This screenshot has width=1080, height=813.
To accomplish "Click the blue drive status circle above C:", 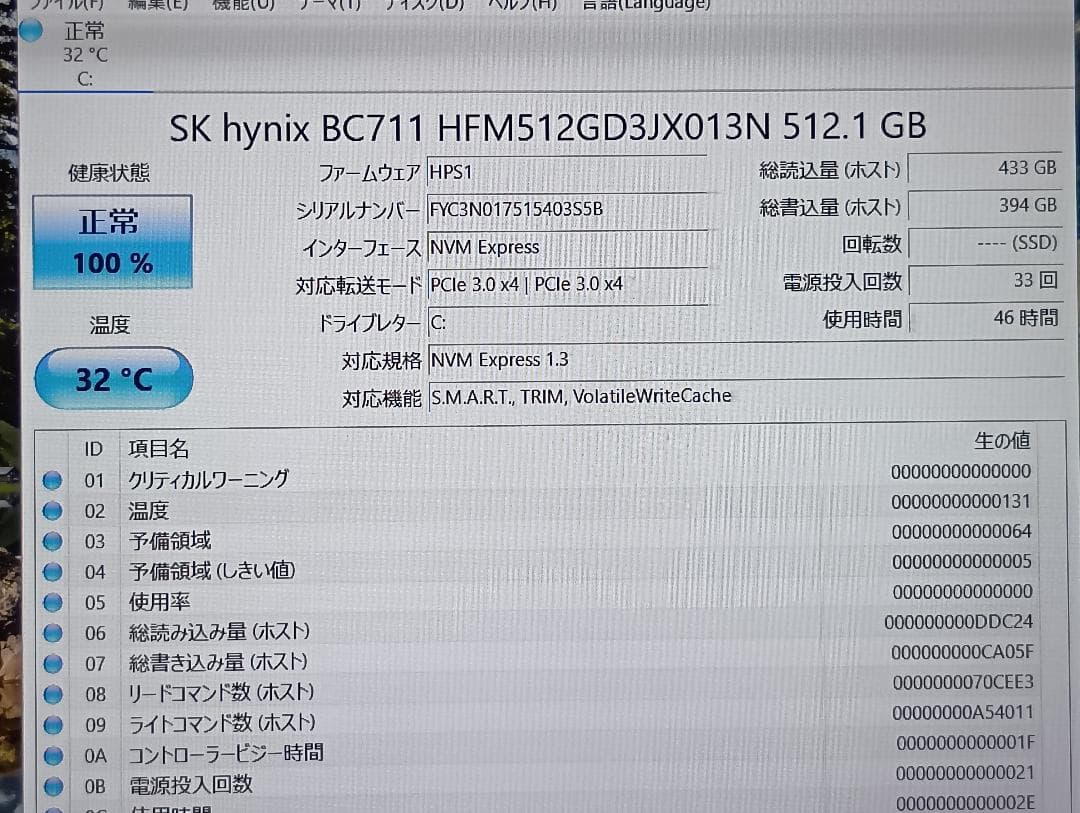I will click(x=31, y=31).
